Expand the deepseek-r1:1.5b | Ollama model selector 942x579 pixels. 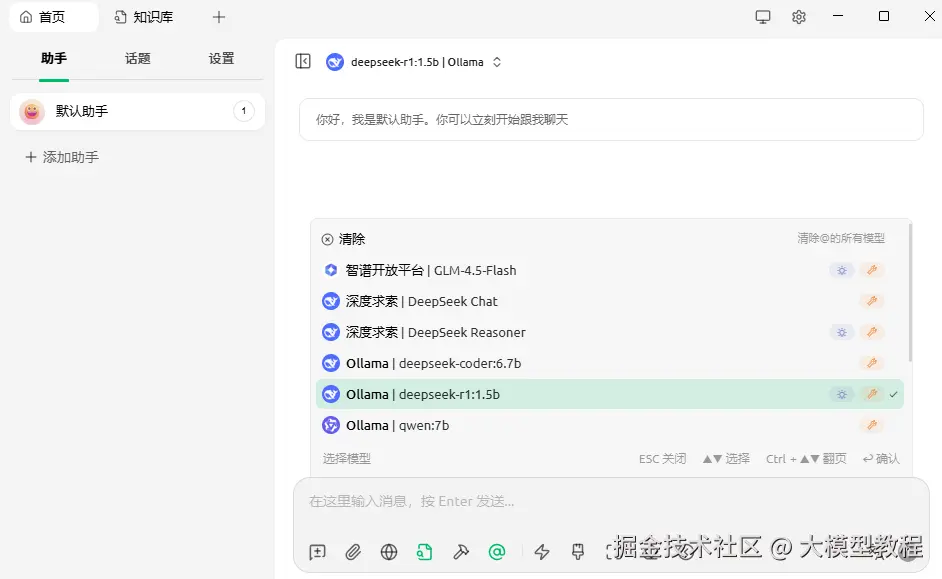413,62
